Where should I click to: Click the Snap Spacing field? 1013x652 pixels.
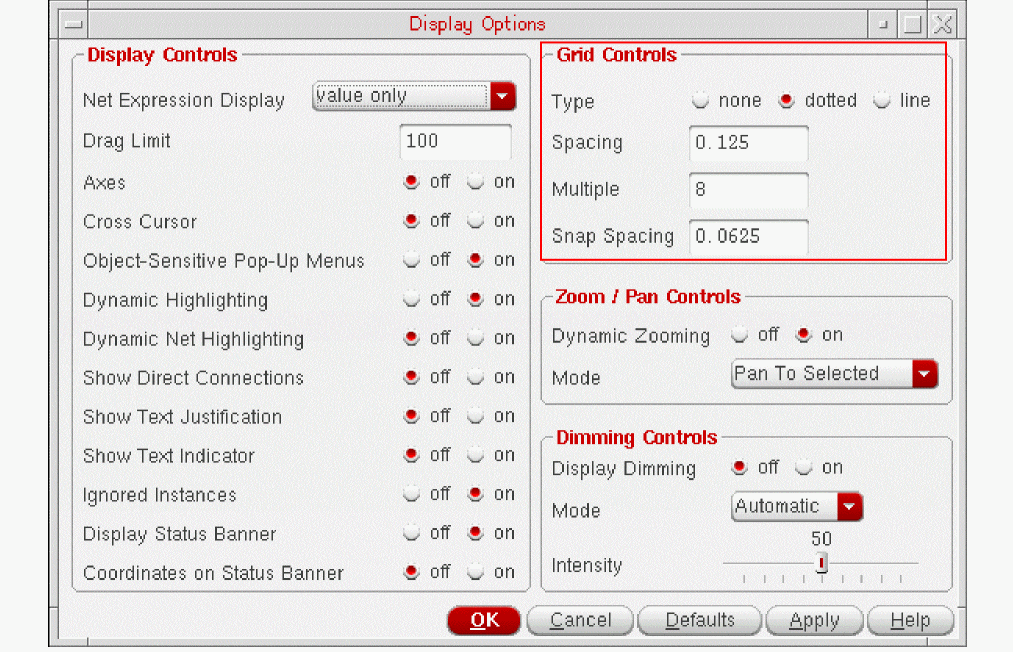(749, 237)
